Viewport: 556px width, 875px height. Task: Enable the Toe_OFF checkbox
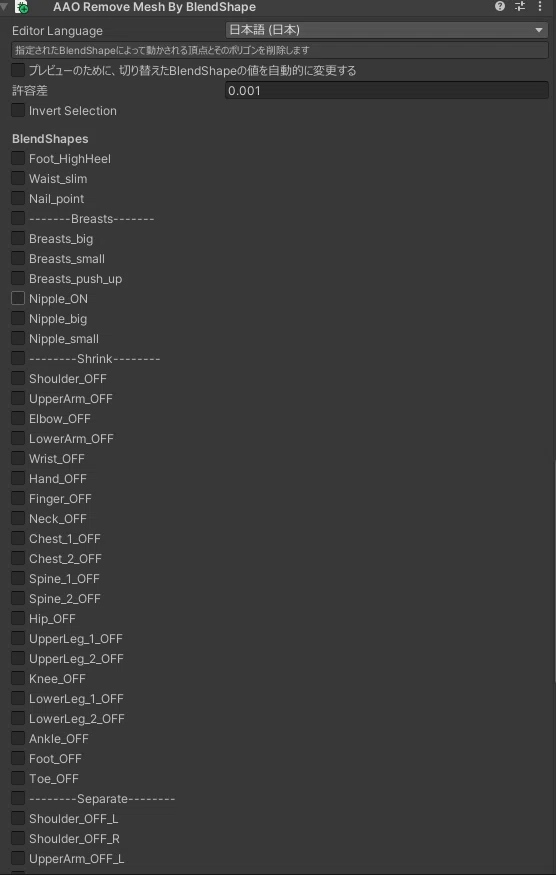[18, 778]
